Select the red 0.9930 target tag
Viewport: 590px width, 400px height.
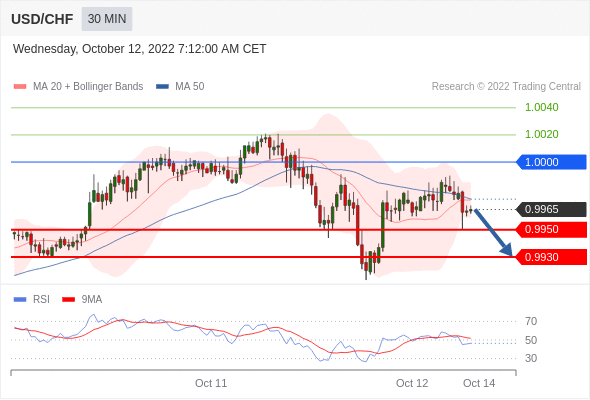pos(551,257)
